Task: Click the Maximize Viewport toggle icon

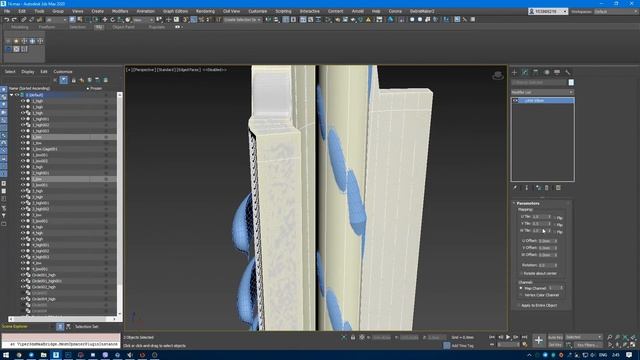Action: coord(633,345)
